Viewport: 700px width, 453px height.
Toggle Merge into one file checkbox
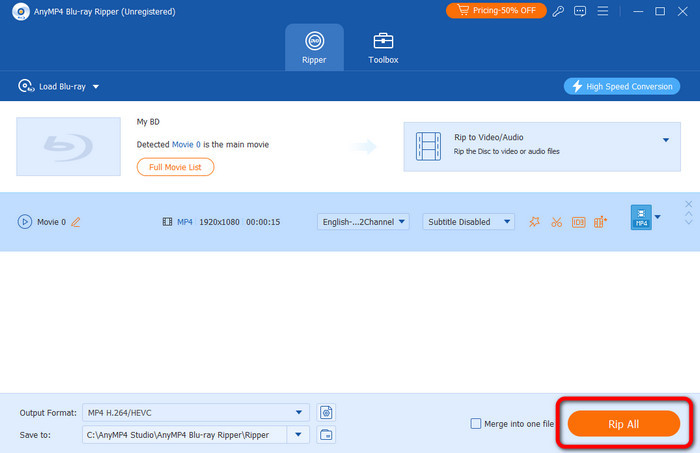[x=476, y=424]
